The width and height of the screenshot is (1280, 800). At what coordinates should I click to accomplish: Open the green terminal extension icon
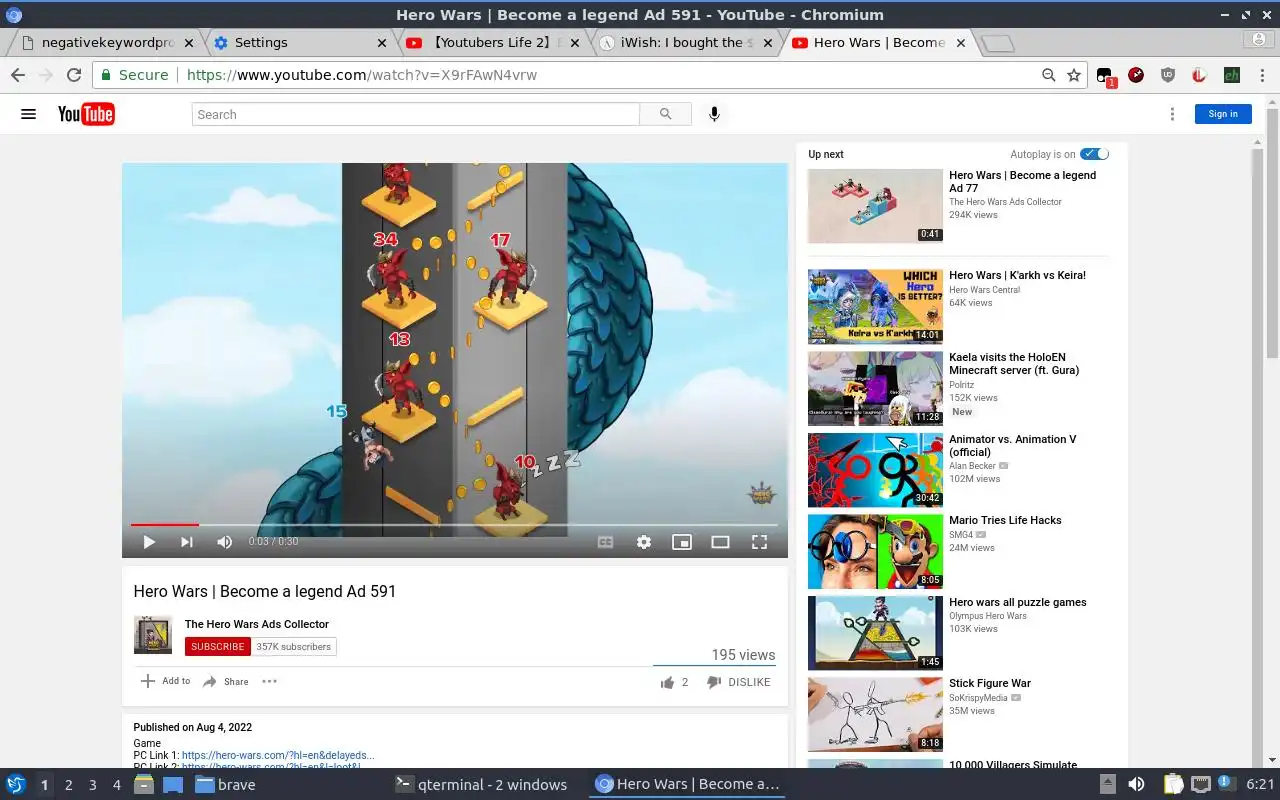point(1231,75)
